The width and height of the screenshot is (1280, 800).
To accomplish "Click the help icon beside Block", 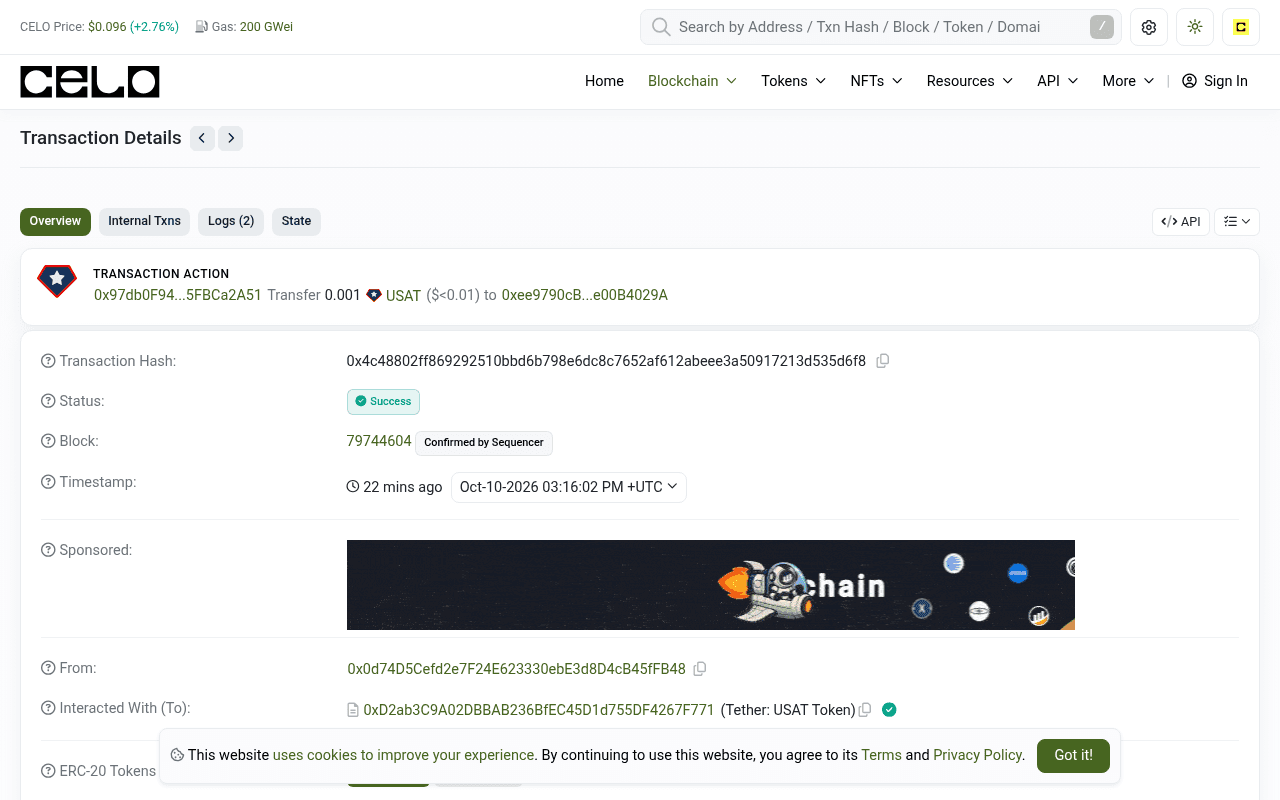I will click(48, 441).
